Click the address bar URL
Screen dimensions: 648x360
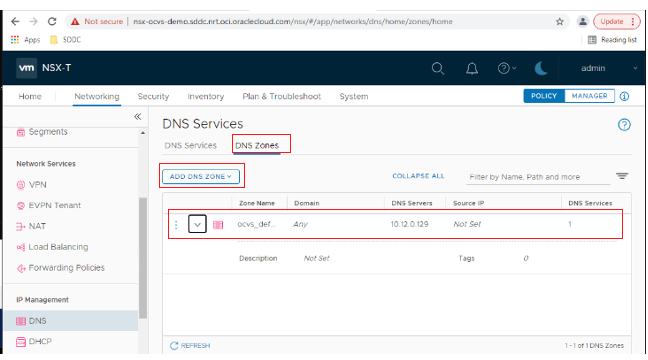click(x=293, y=21)
